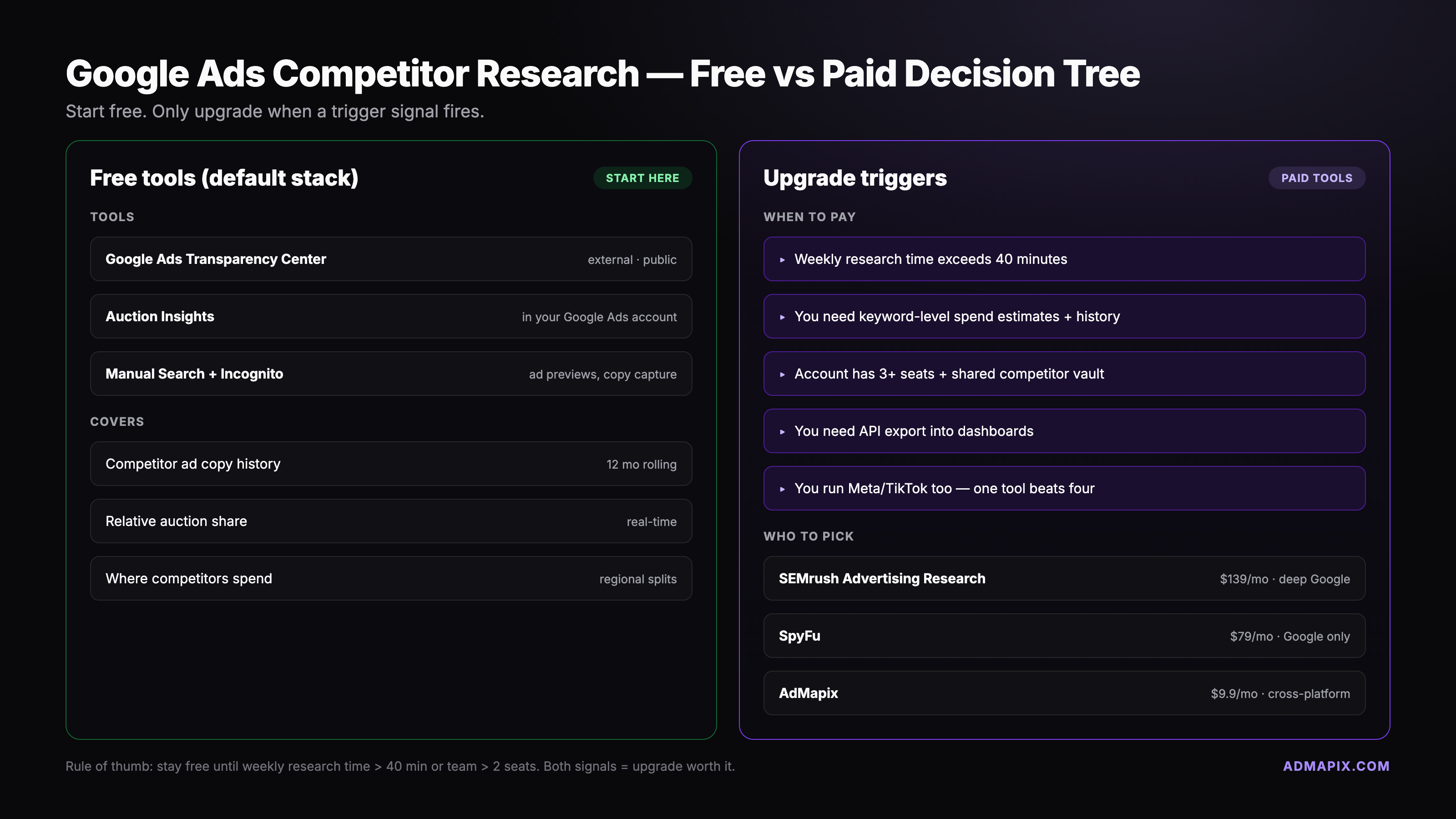Click the PAID TOOLS badge

point(1316,178)
